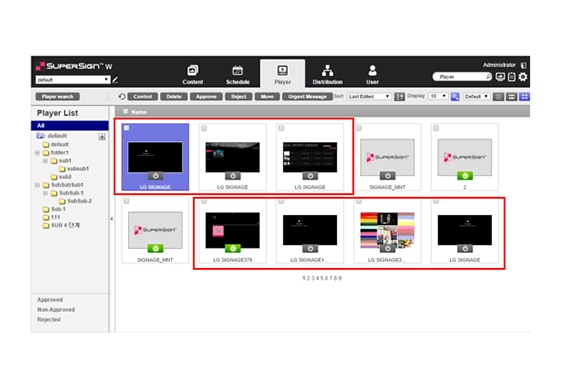This screenshot has height=380, width=570.
Task: Open the Display count dropdown
Action: pyautogui.click(x=438, y=96)
